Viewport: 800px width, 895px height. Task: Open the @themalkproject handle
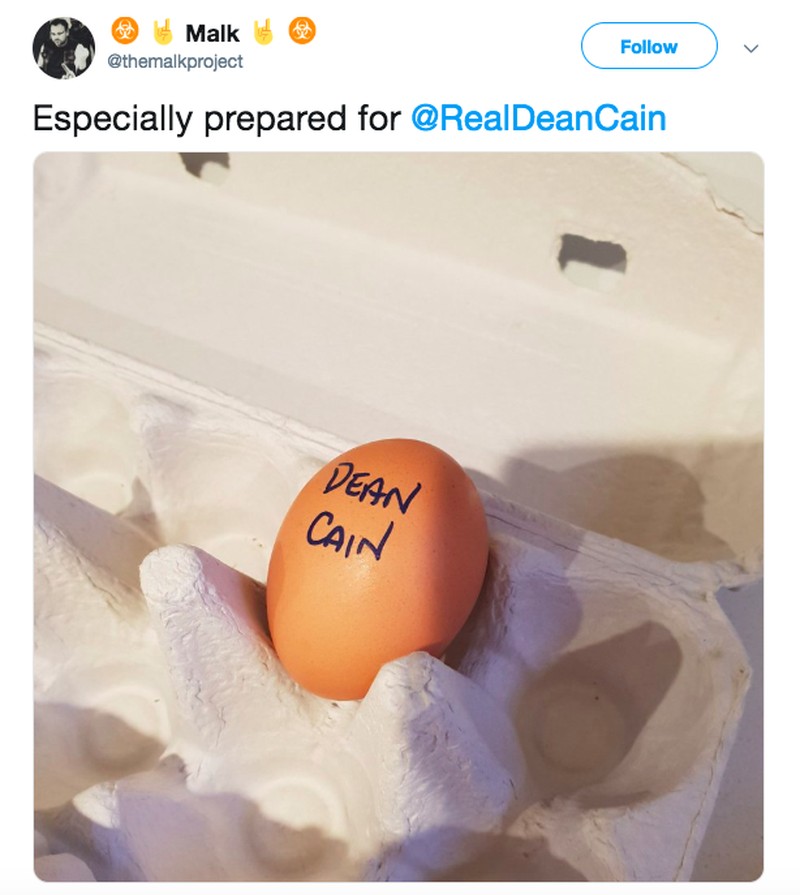point(175,62)
